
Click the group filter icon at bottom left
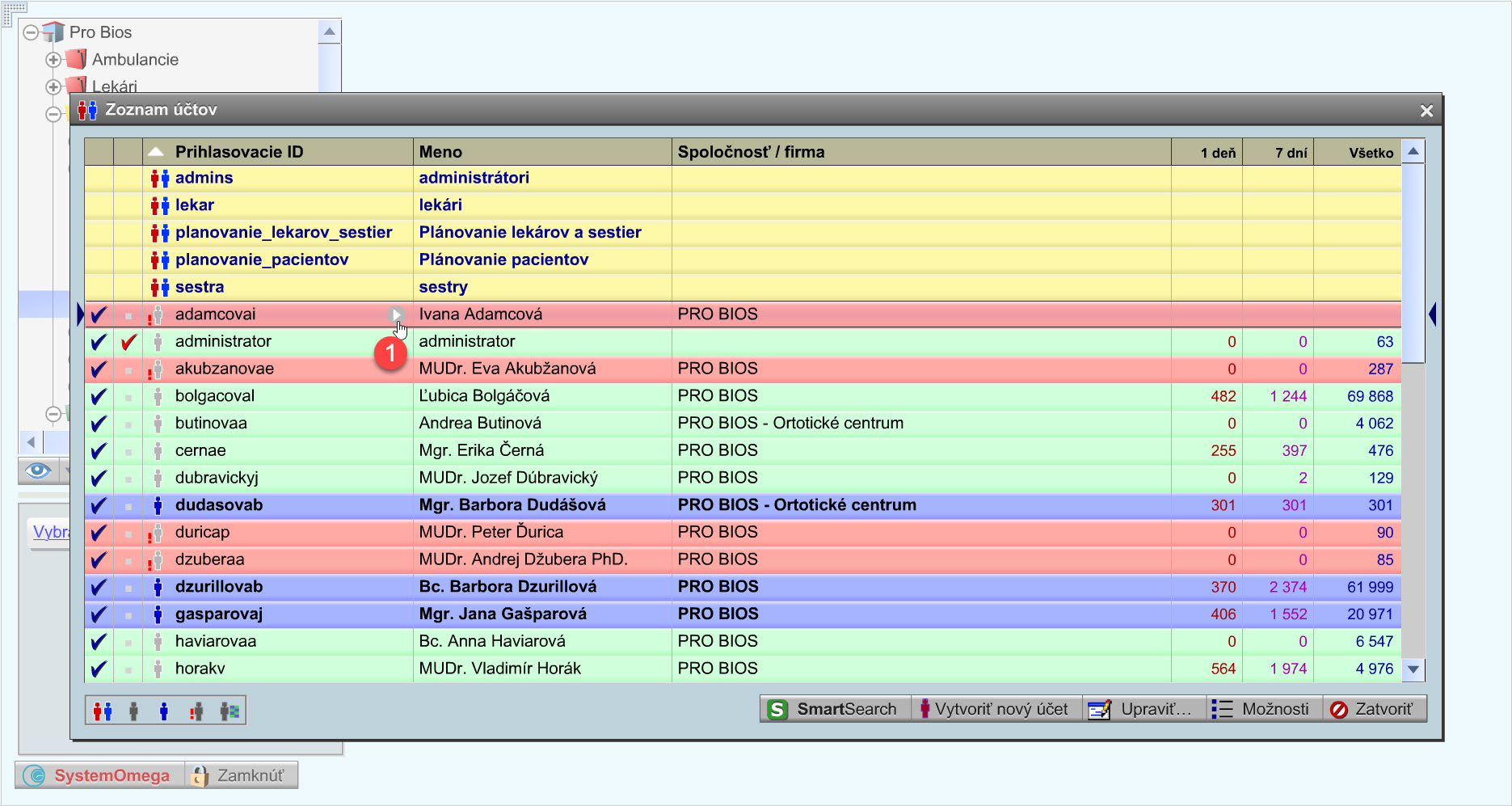point(103,711)
